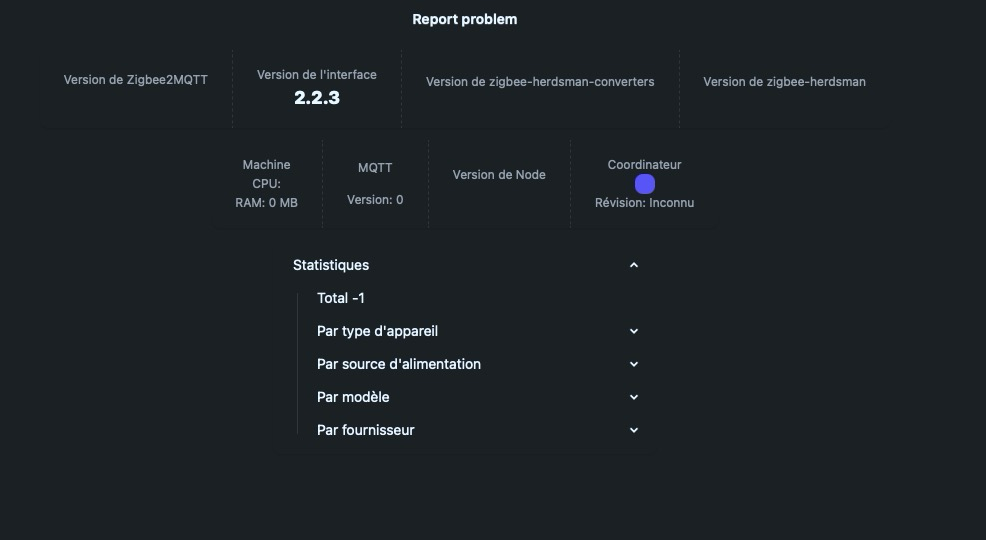The height and width of the screenshot is (540, 986).
Task: Click the Version de Zigbee2MQTT label
Action: pos(136,80)
